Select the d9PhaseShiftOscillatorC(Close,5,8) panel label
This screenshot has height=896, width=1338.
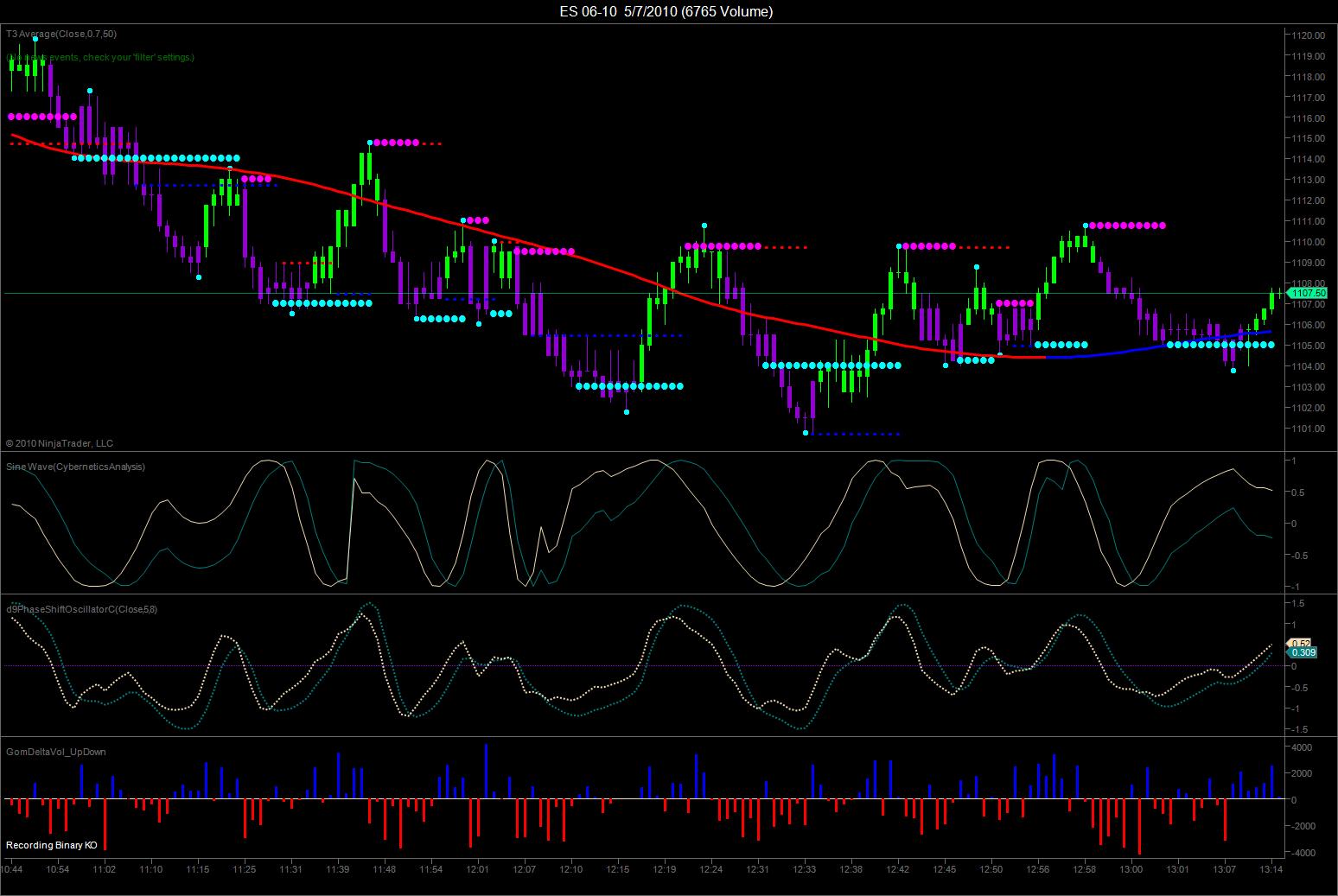coord(81,609)
